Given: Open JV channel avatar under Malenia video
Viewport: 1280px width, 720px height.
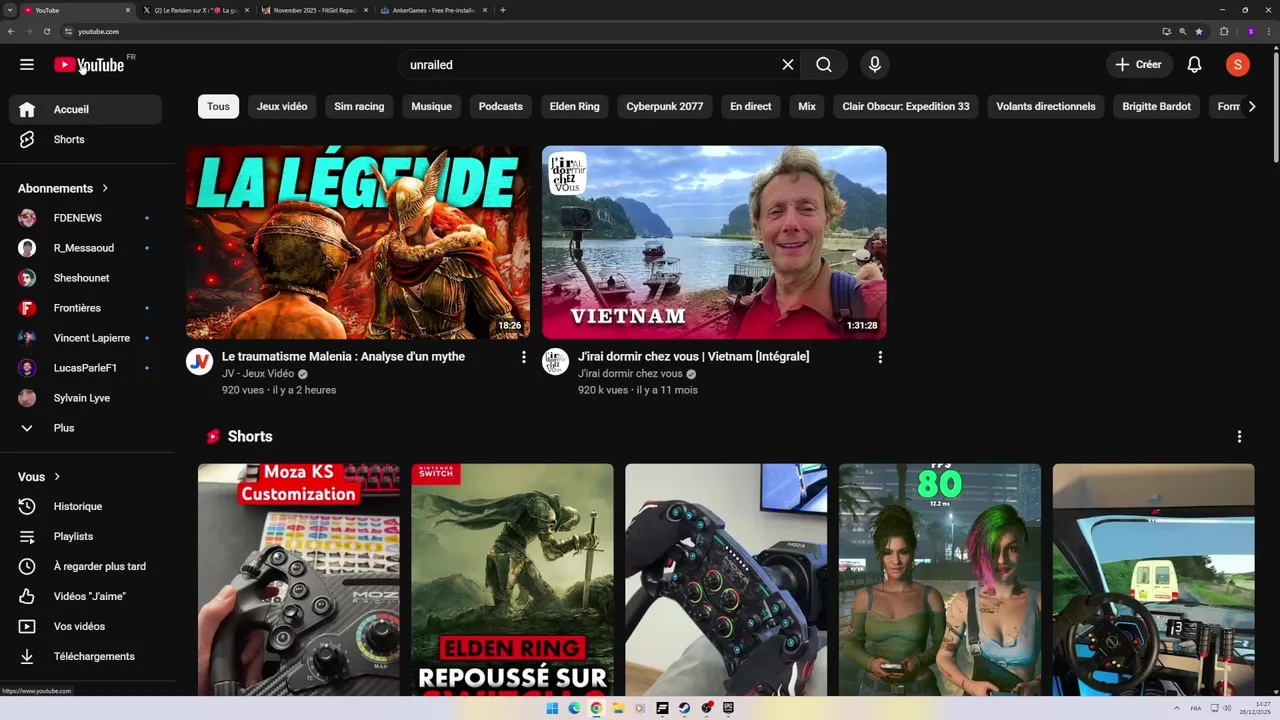Looking at the screenshot, I should 199,362.
